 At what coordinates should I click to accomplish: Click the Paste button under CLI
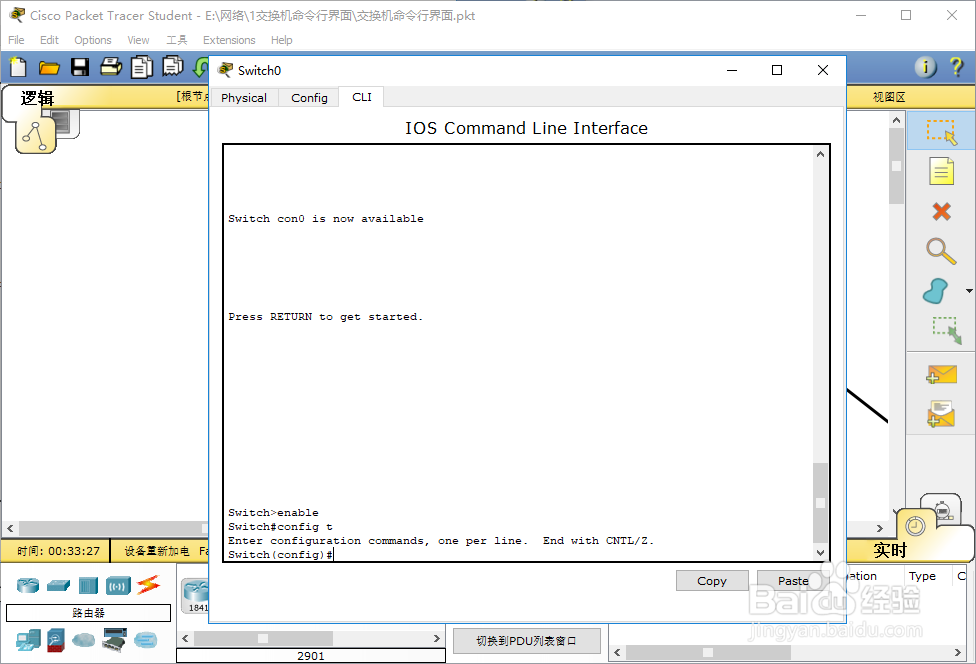[x=793, y=581]
